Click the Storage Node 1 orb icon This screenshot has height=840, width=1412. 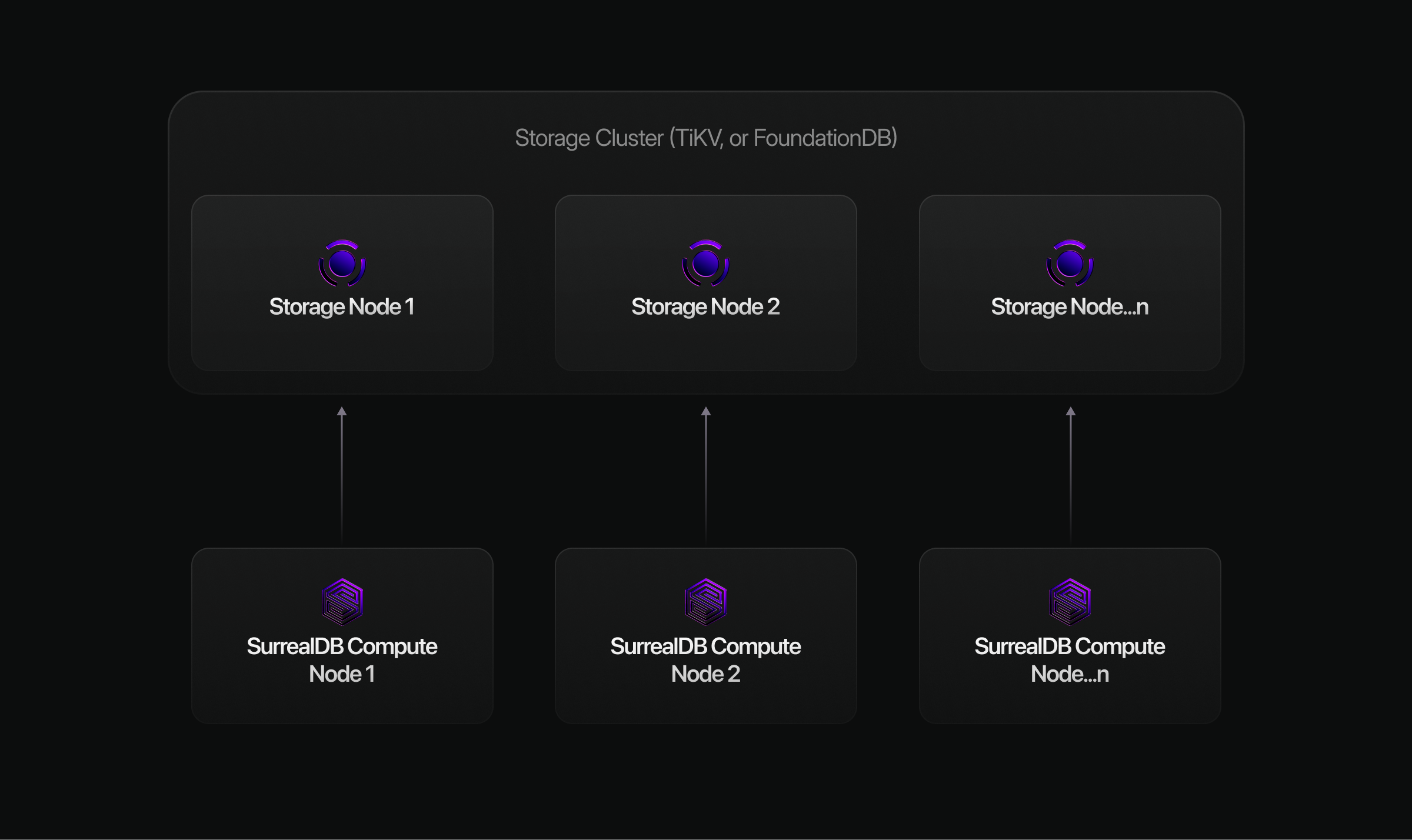point(342,264)
